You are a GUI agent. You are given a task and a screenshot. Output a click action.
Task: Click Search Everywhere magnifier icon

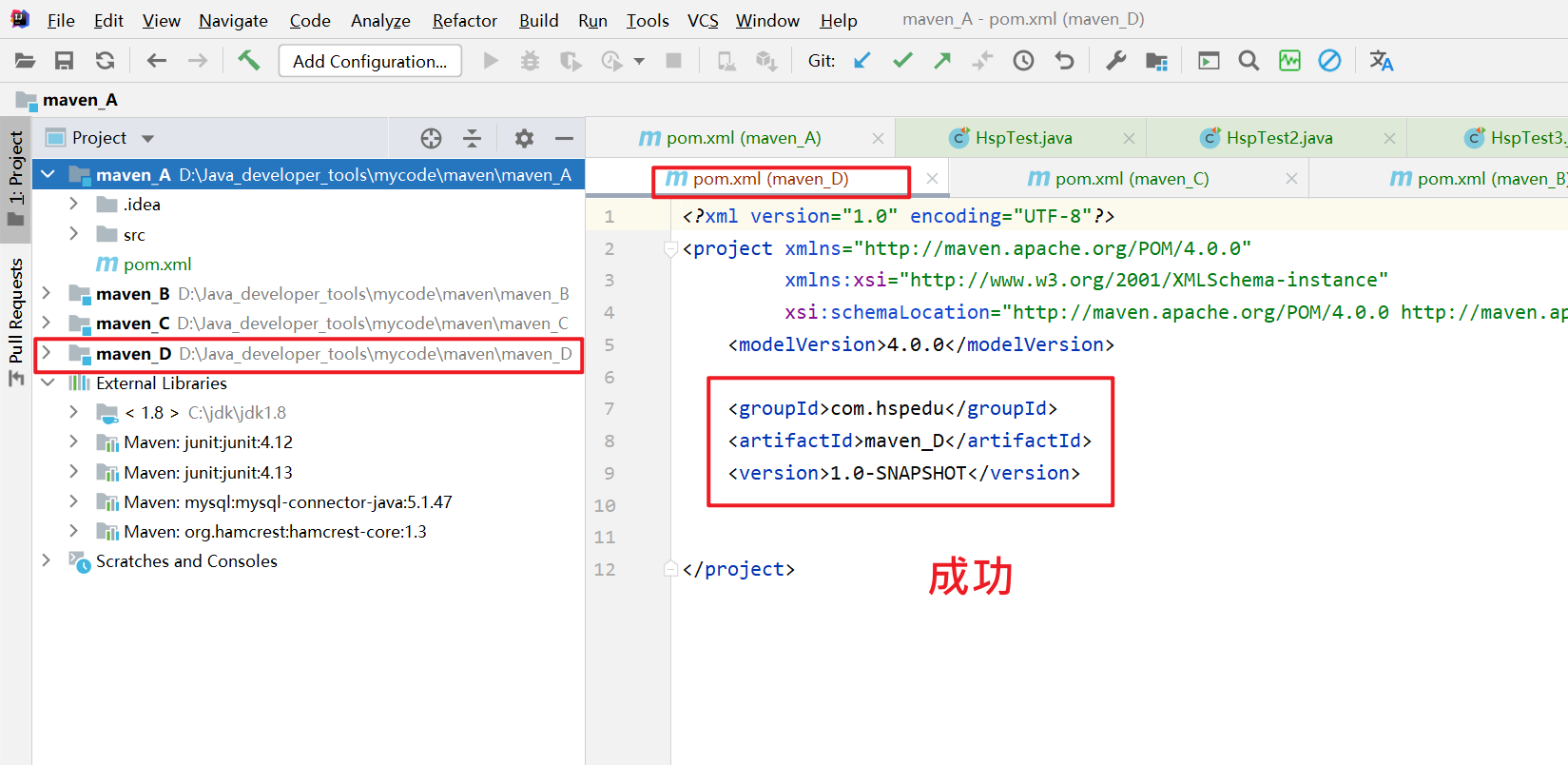(x=1249, y=61)
